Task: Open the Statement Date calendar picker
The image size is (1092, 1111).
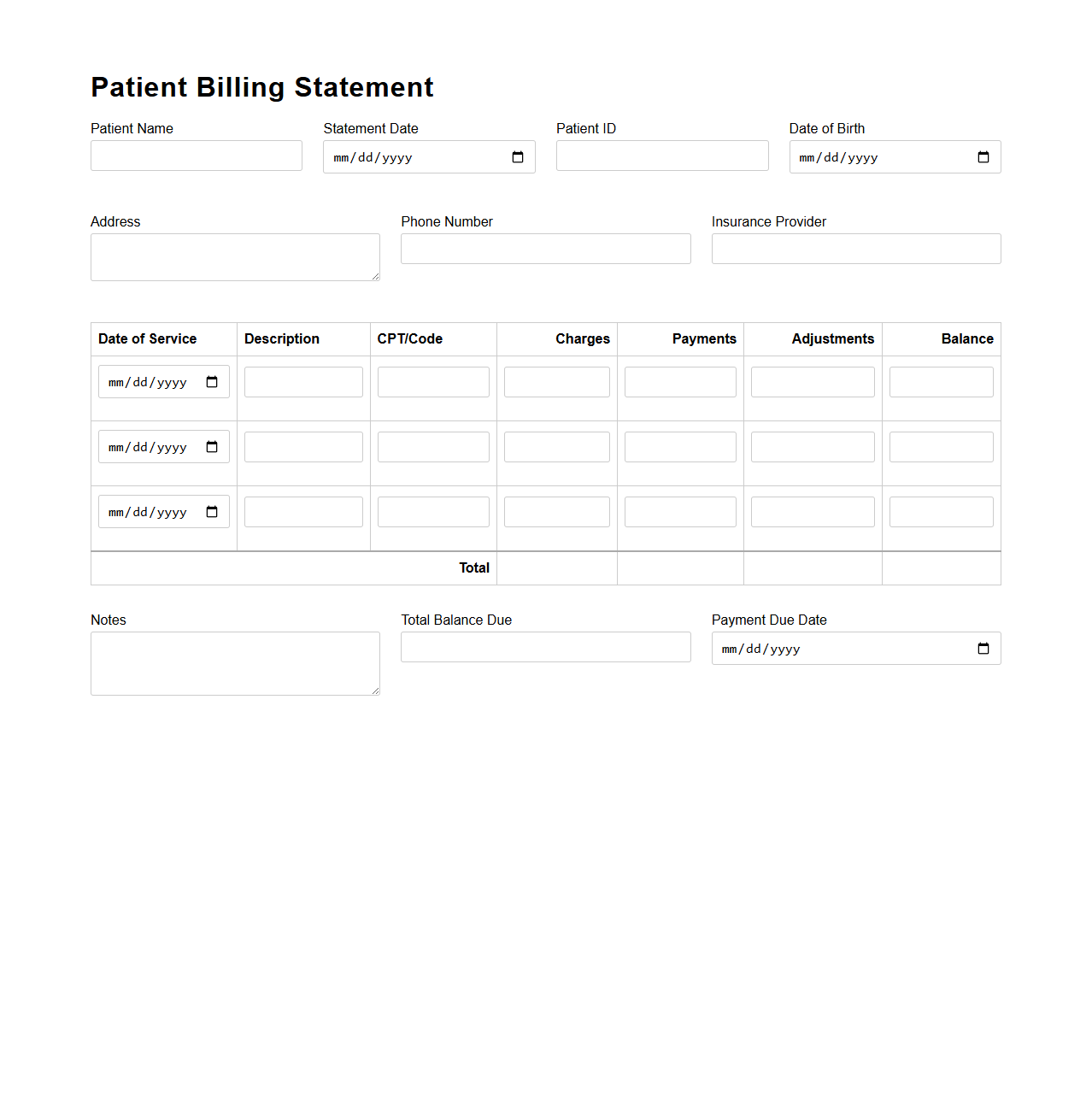Action: [517, 156]
